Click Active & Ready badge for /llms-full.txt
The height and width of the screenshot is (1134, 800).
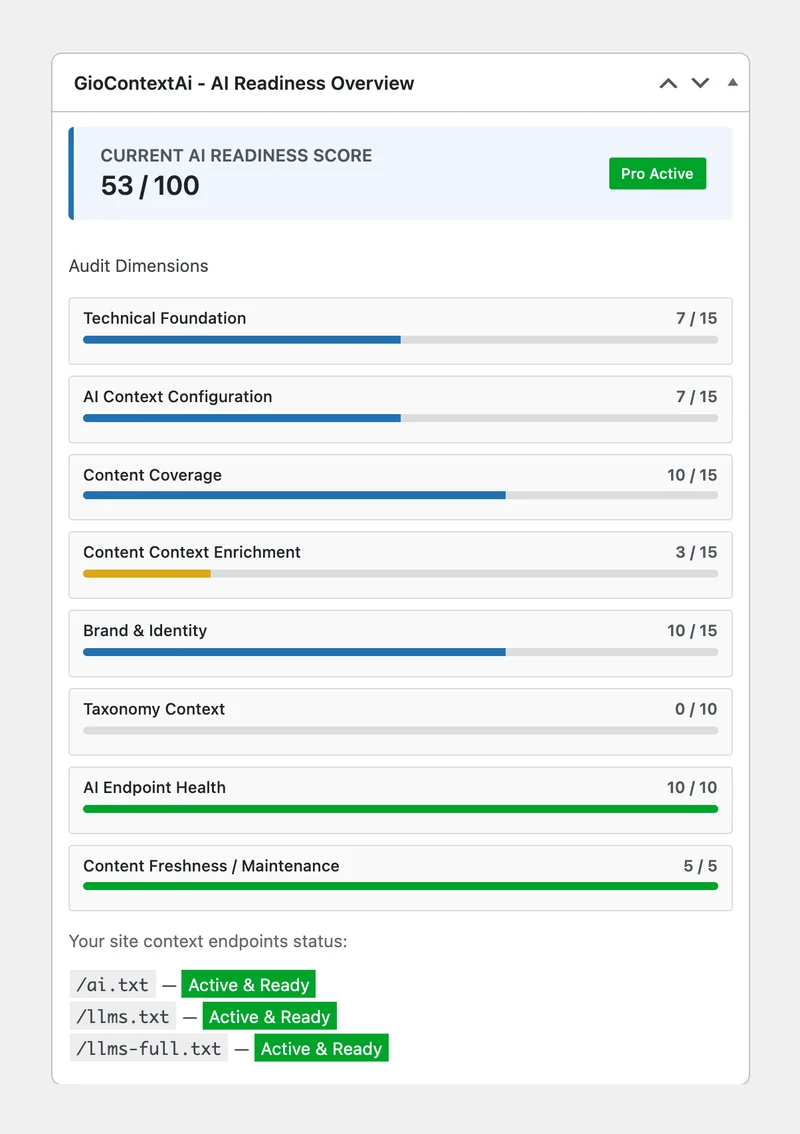pyautogui.click(x=321, y=1049)
